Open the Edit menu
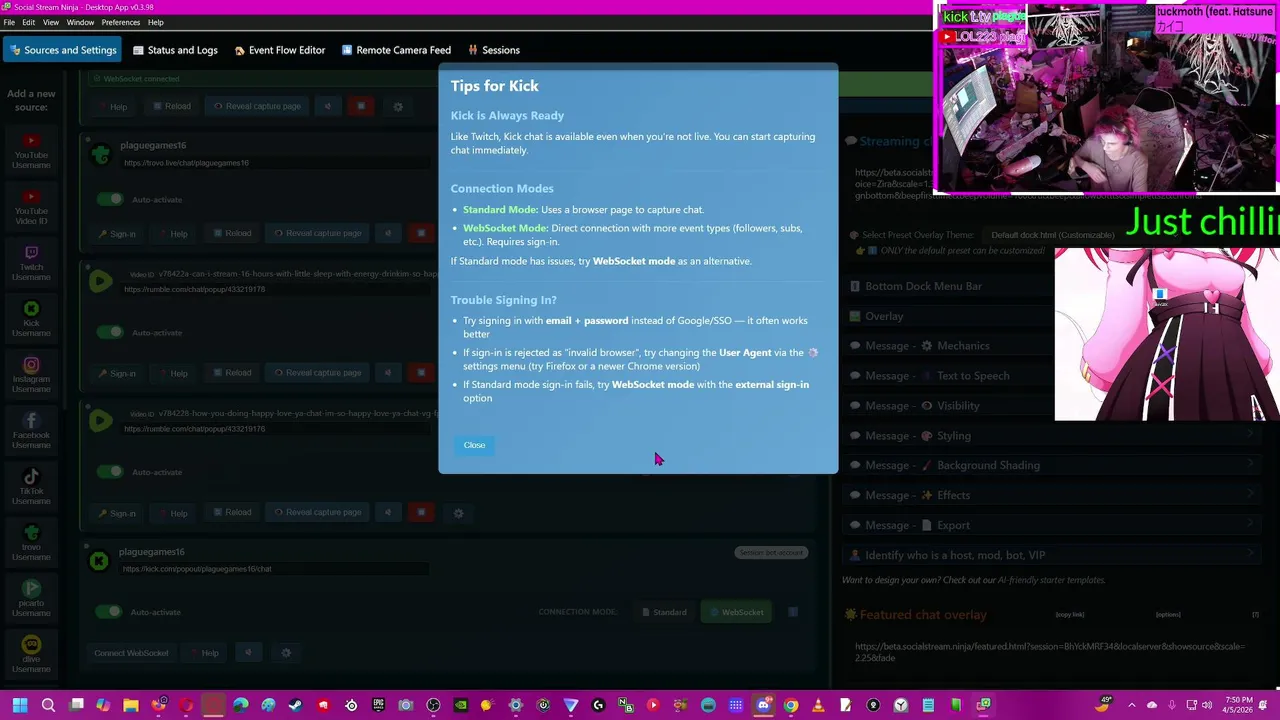Viewport: 1280px width, 720px height. click(29, 22)
